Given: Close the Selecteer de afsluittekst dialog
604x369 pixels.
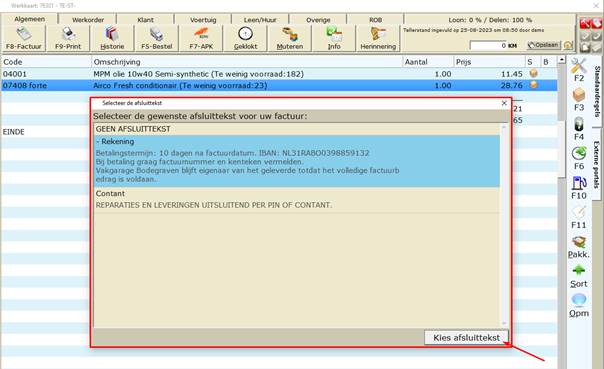Looking at the screenshot, I should point(504,103).
